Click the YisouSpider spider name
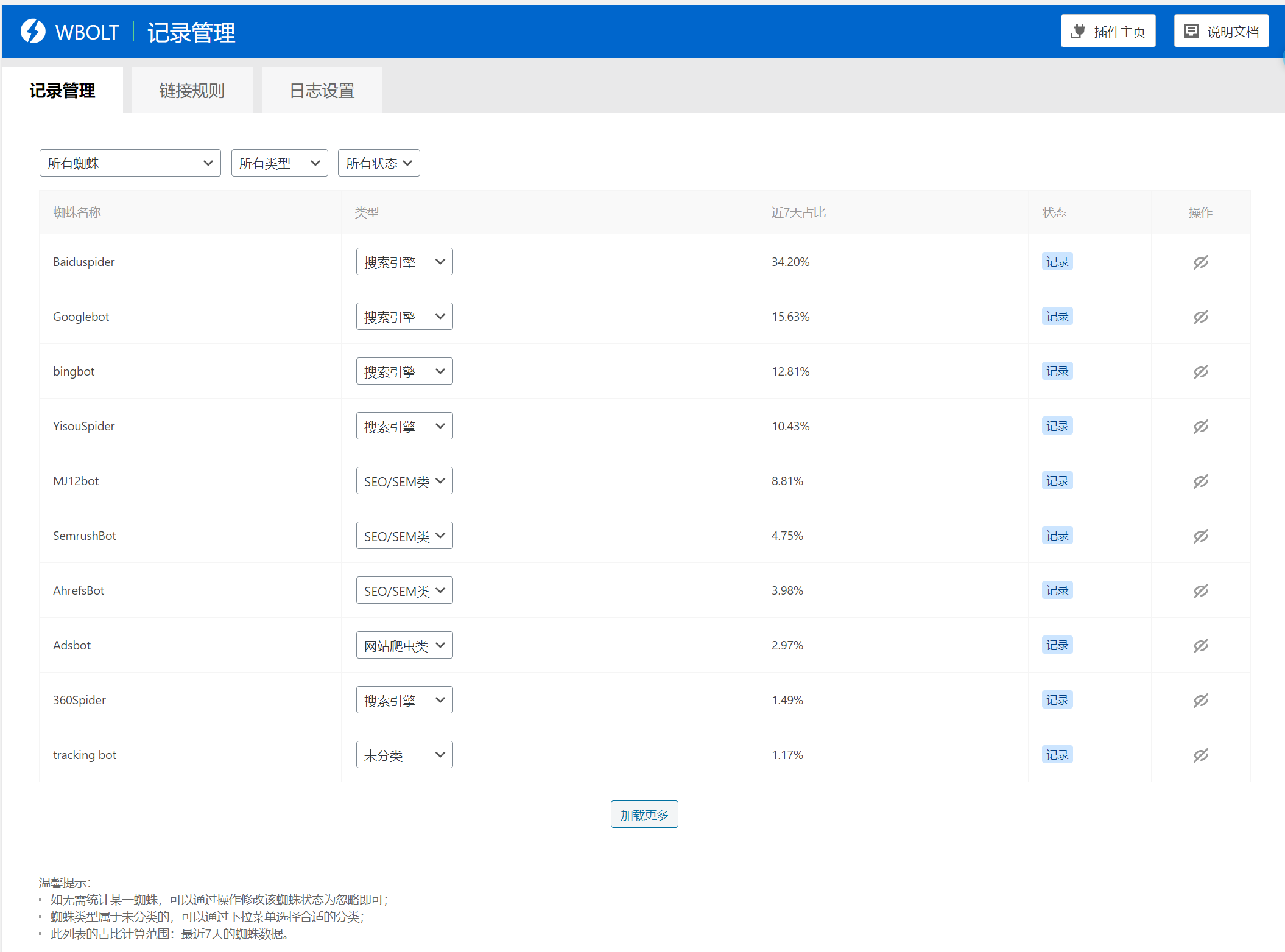 point(83,427)
